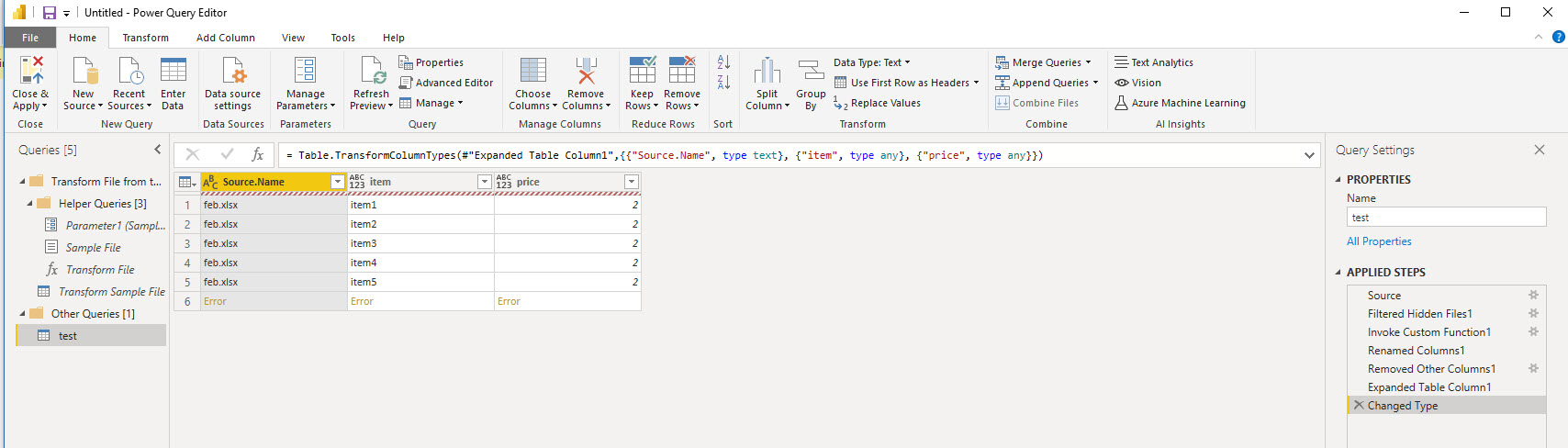Open the Source.Name column filter dropdown
Image resolution: width=1568 pixels, height=448 pixels.
click(x=338, y=182)
